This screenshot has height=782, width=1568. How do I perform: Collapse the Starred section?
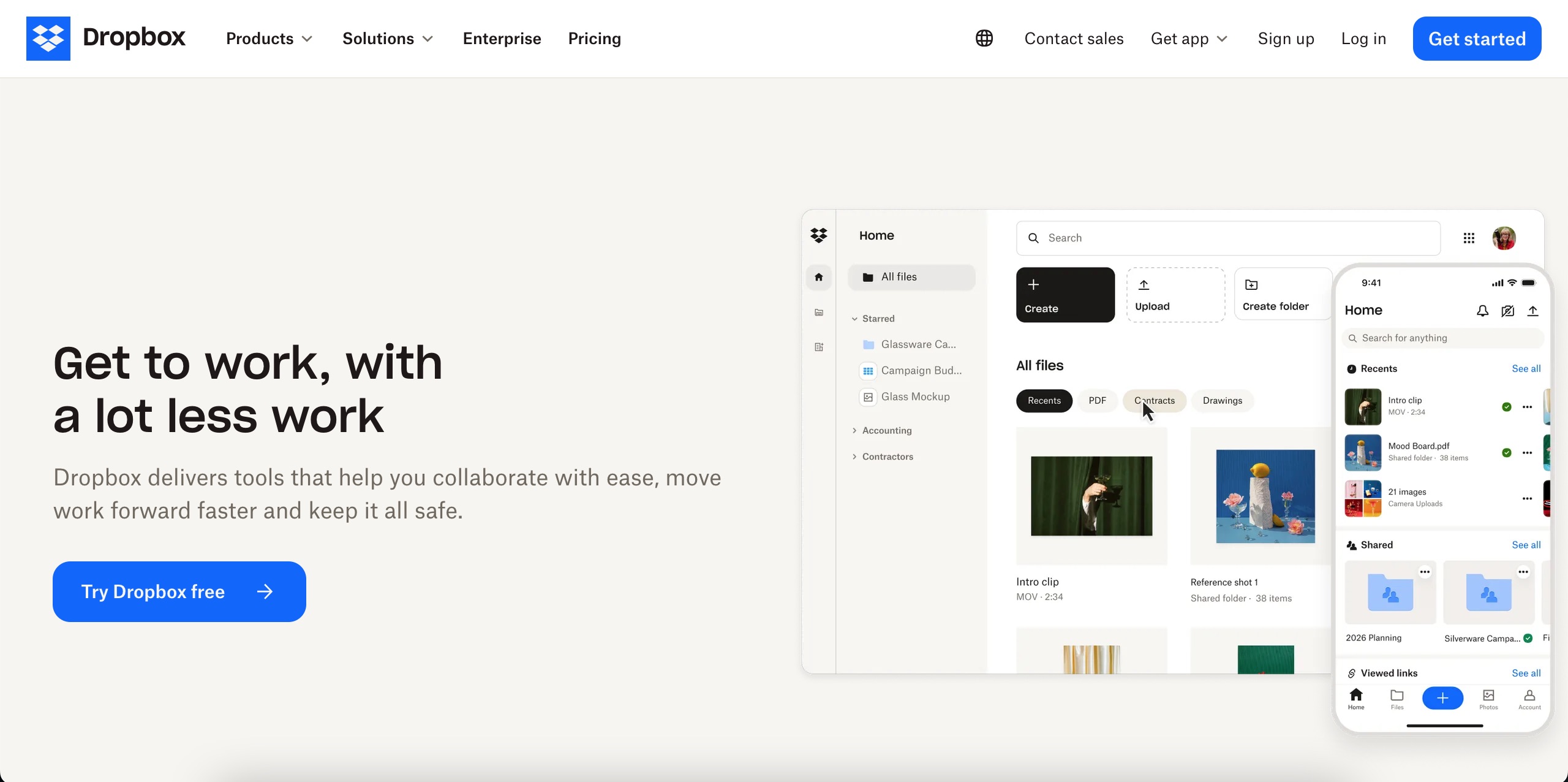pyautogui.click(x=854, y=319)
